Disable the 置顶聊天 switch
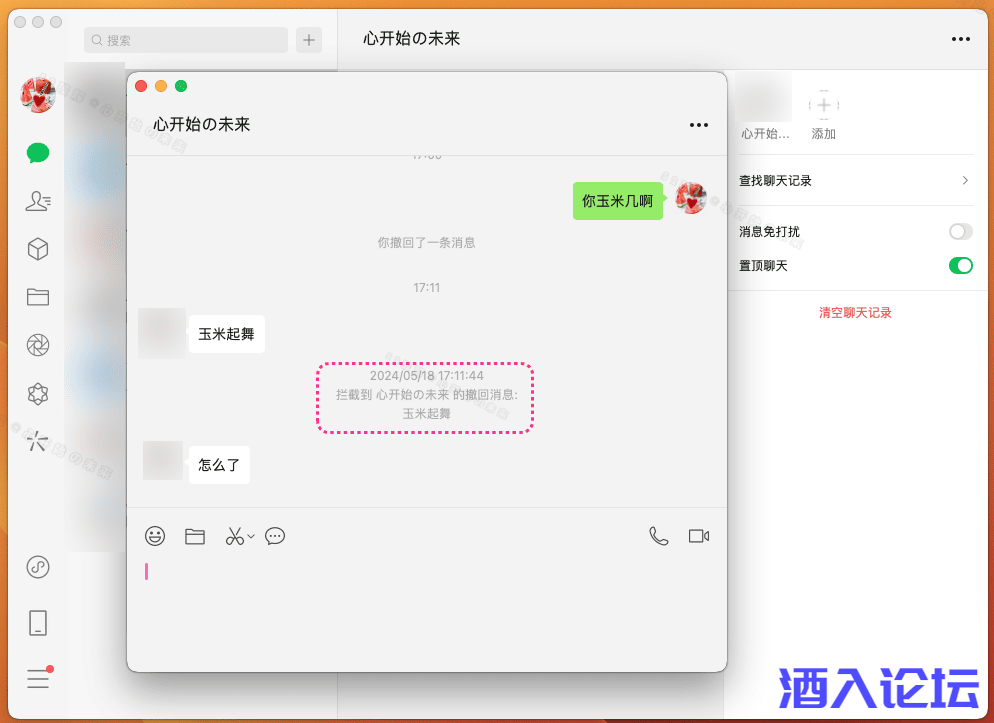 (x=960, y=266)
